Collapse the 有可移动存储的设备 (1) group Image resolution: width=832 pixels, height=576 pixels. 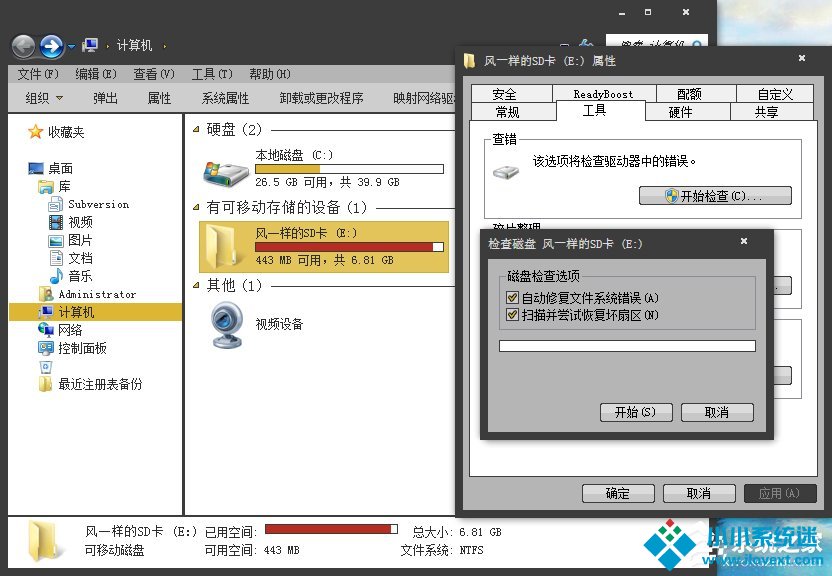(x=196, y=207)
